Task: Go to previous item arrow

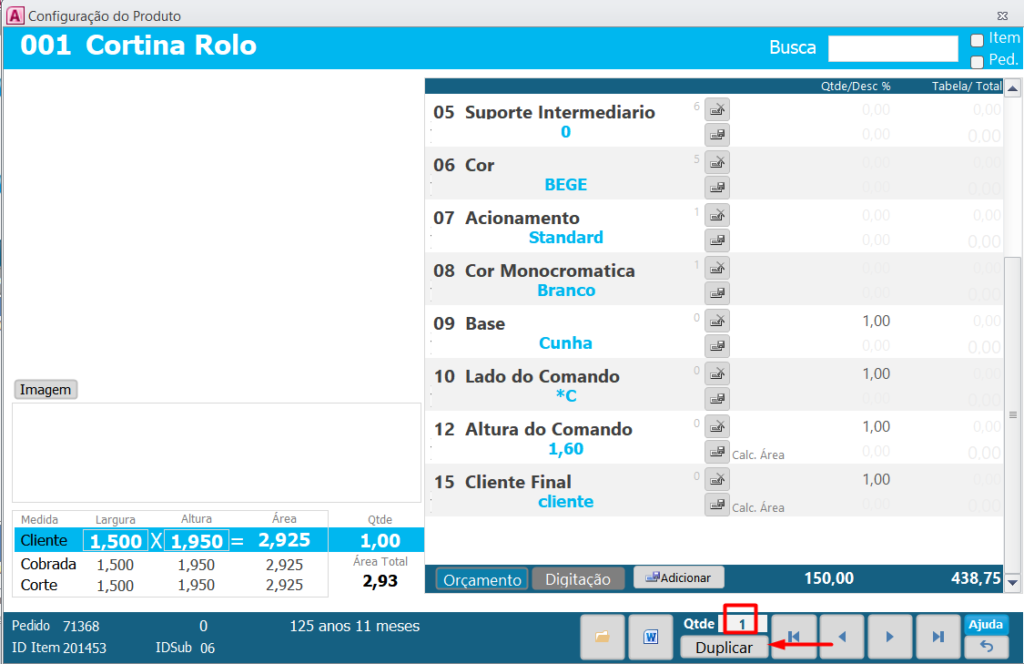Action: click(842, 637)
